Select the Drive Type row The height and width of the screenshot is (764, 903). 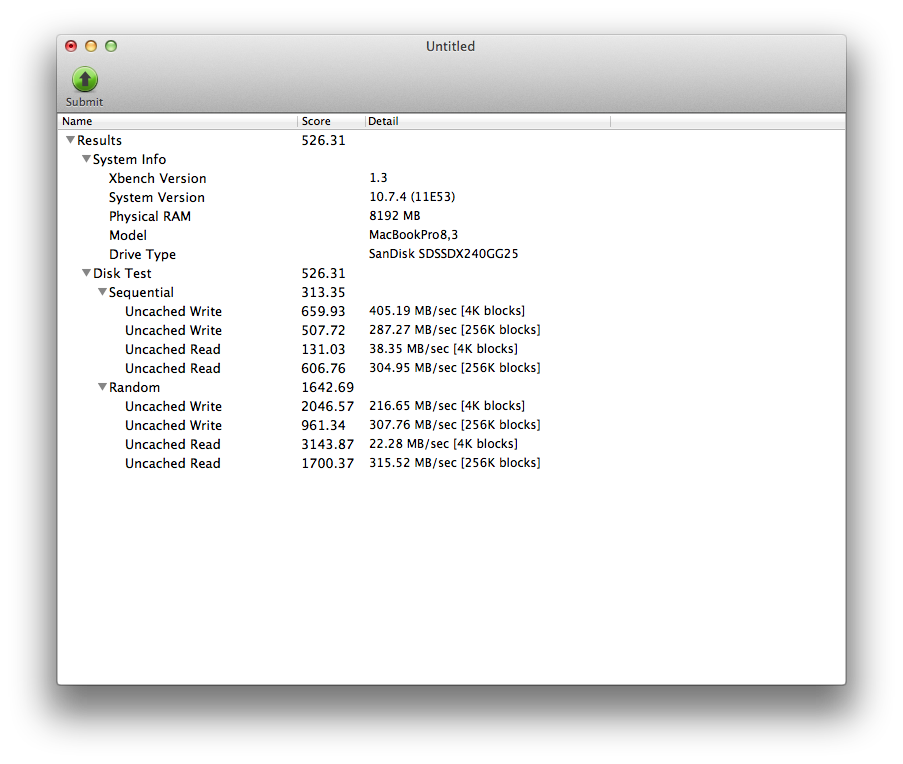(x=452, y=254)
